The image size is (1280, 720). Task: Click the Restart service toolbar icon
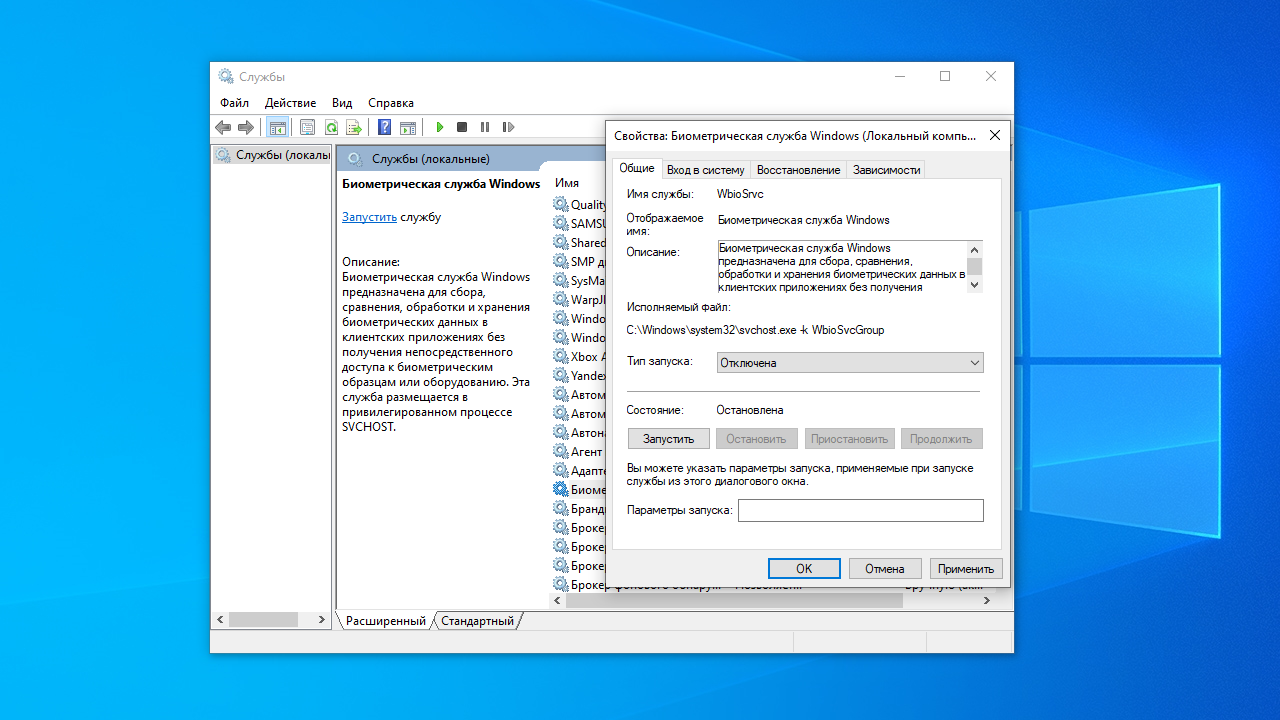(x=508, y=127)
